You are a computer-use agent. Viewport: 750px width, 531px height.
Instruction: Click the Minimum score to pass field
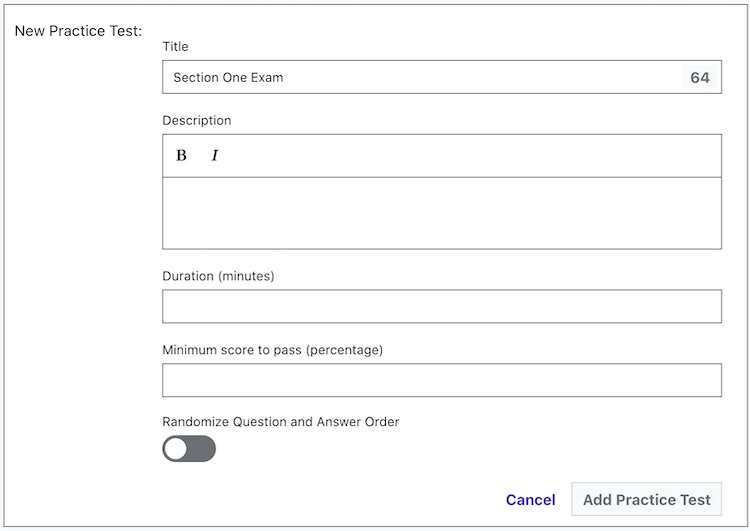tap(441, 380)
